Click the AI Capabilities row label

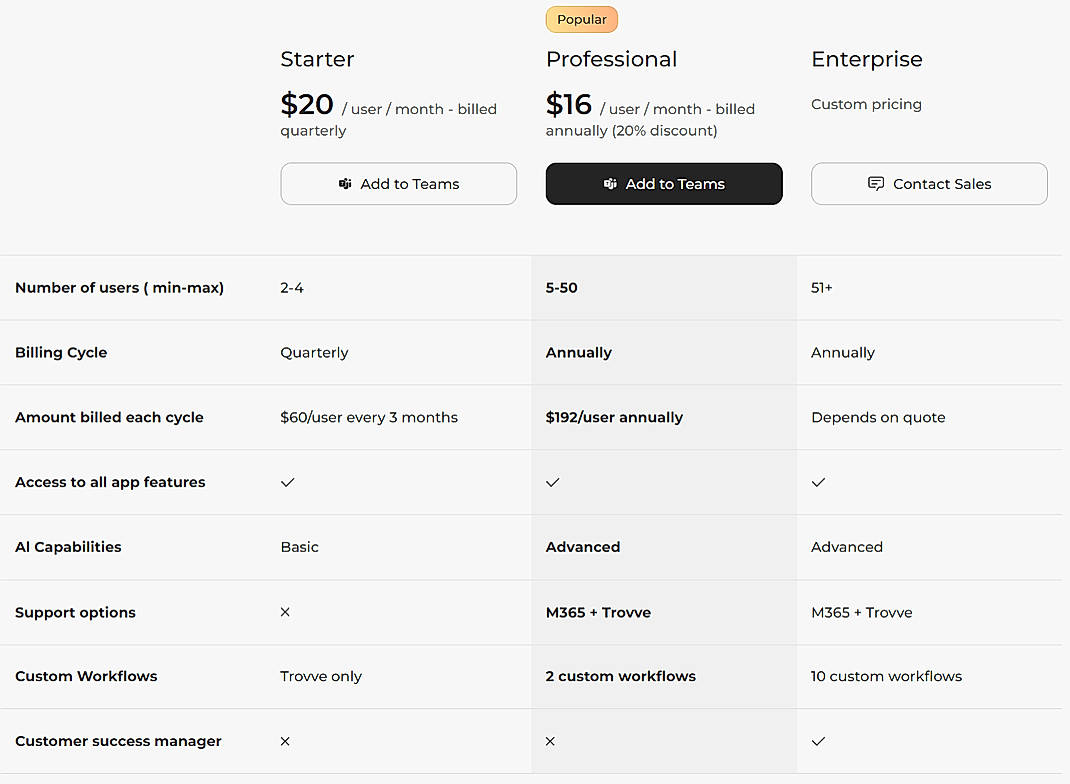point(68,547)
